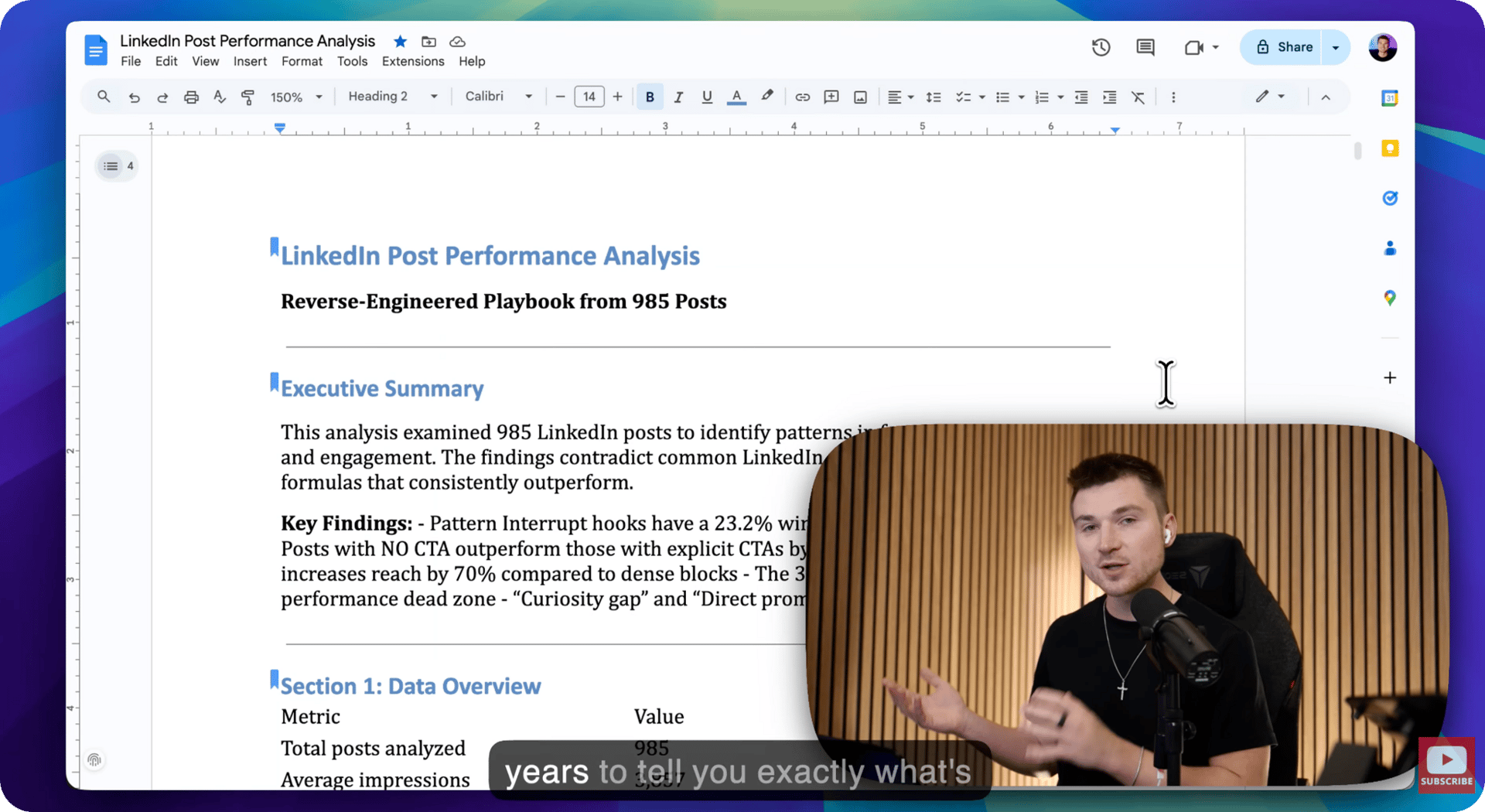Hide the menus with the chevron
The height and width of the screenshot is (812, 1485).
[1326, 97]
